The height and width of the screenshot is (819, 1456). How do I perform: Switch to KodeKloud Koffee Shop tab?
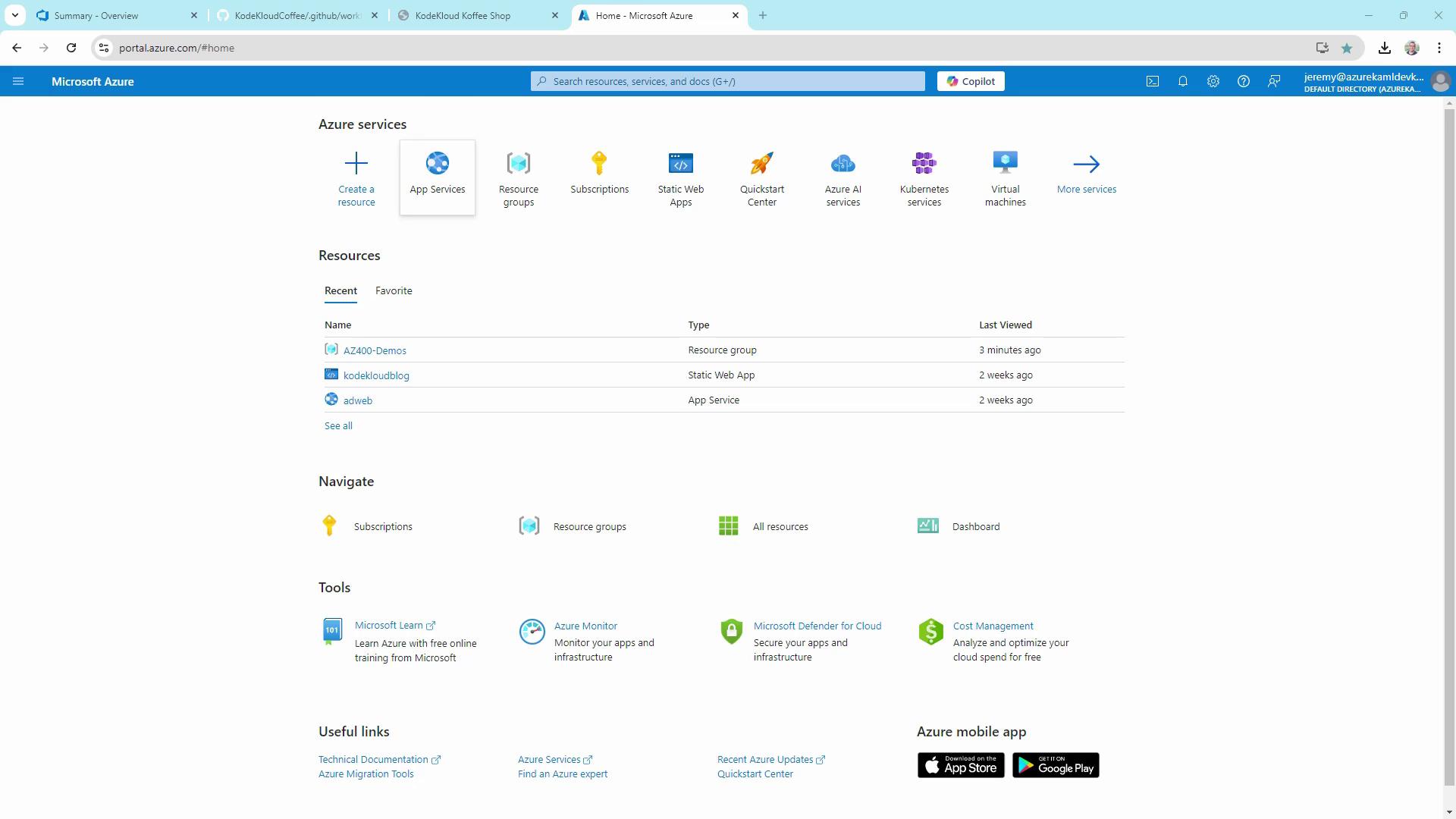point(479,15)
